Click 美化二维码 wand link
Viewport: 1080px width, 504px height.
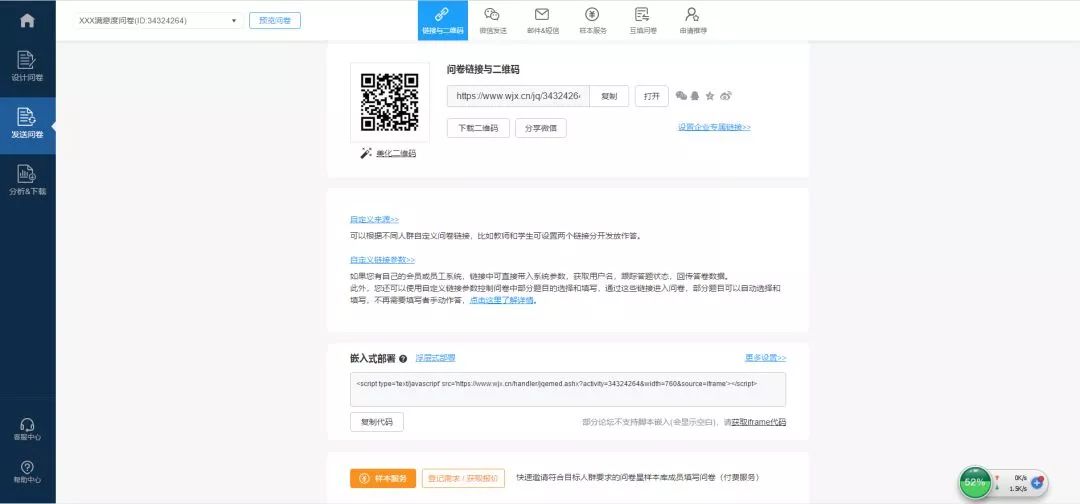coord(389,153)
